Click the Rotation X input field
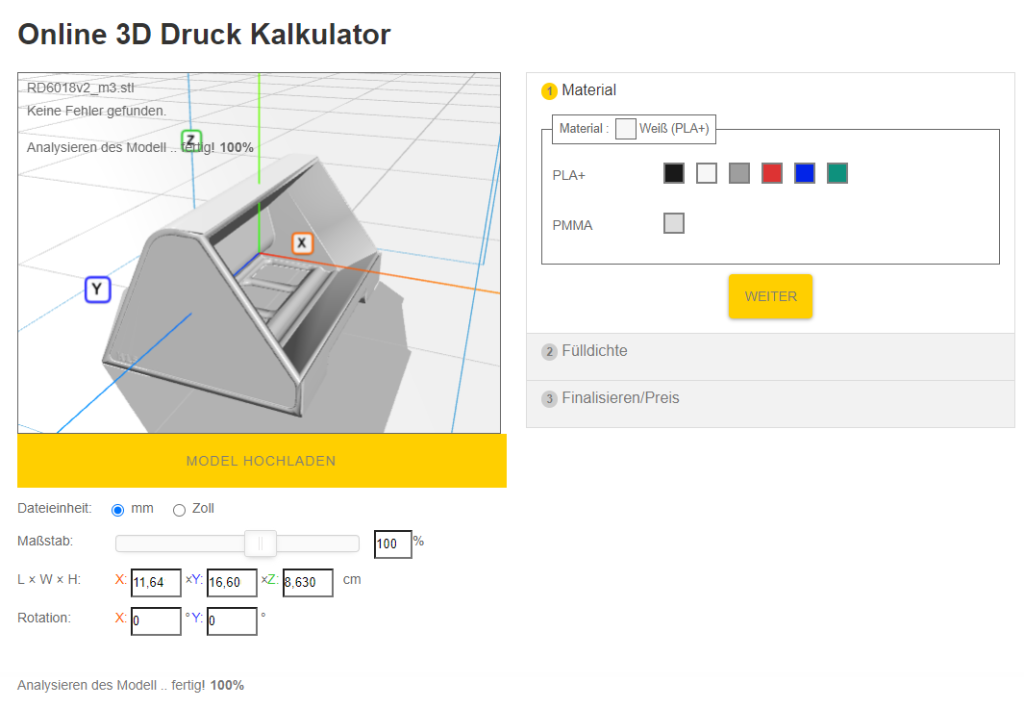This screenshot has width=1024, height=708. [x=156, y=621]
